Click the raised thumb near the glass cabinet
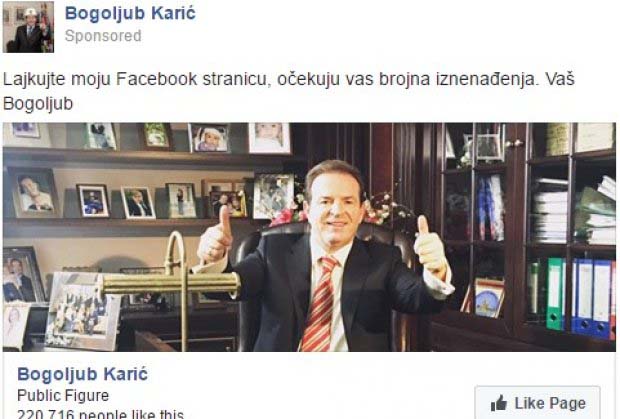 click(430, 247)
